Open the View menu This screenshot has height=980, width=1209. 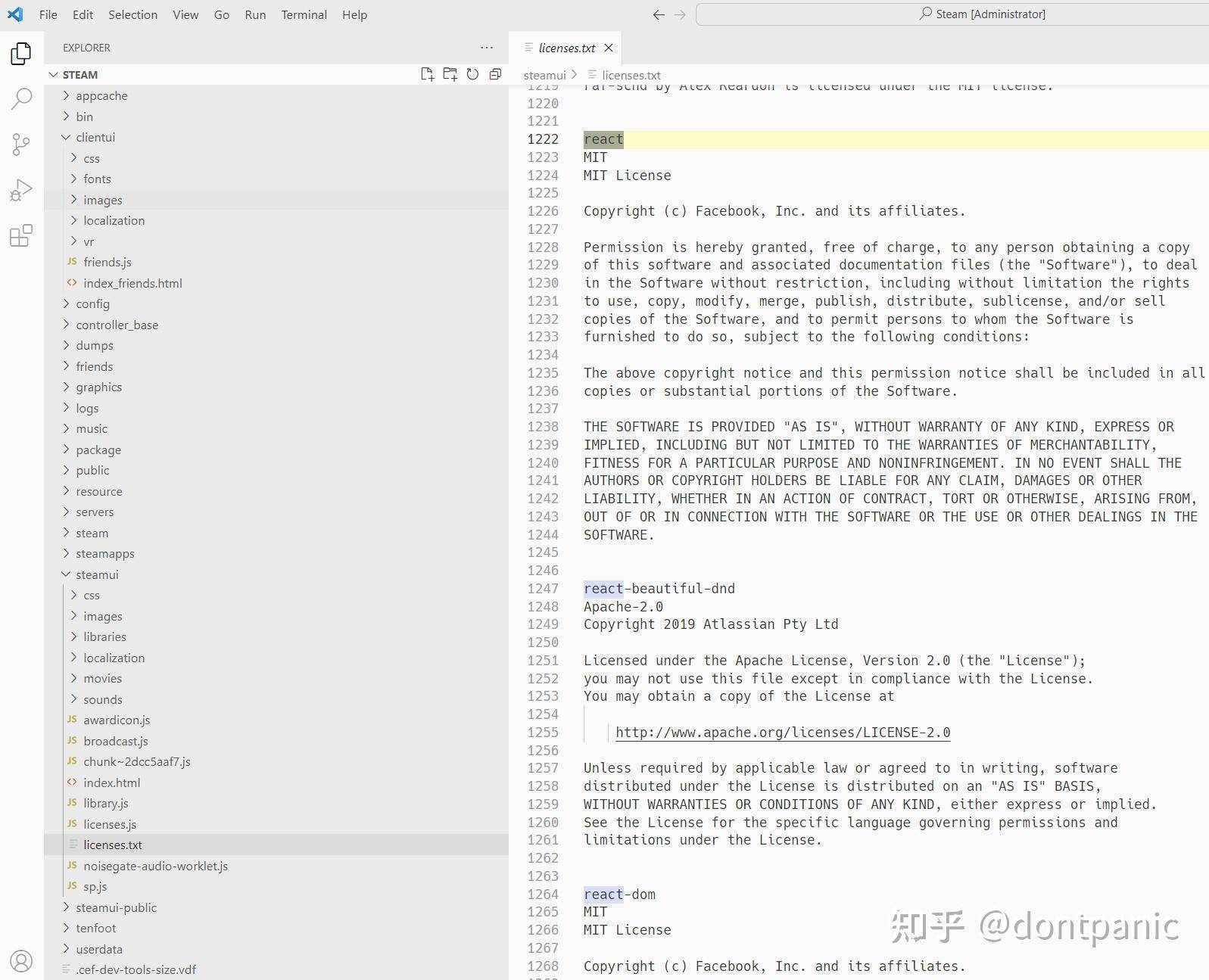coord(185,14)
